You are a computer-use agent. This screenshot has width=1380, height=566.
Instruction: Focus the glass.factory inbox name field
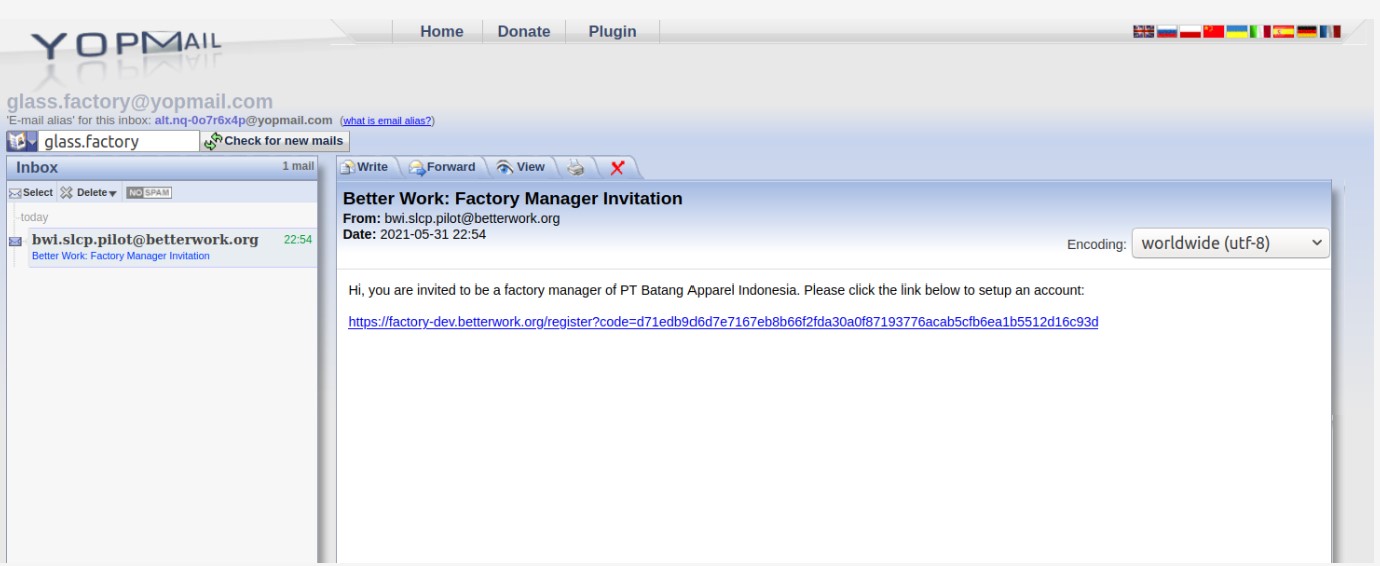117,141
